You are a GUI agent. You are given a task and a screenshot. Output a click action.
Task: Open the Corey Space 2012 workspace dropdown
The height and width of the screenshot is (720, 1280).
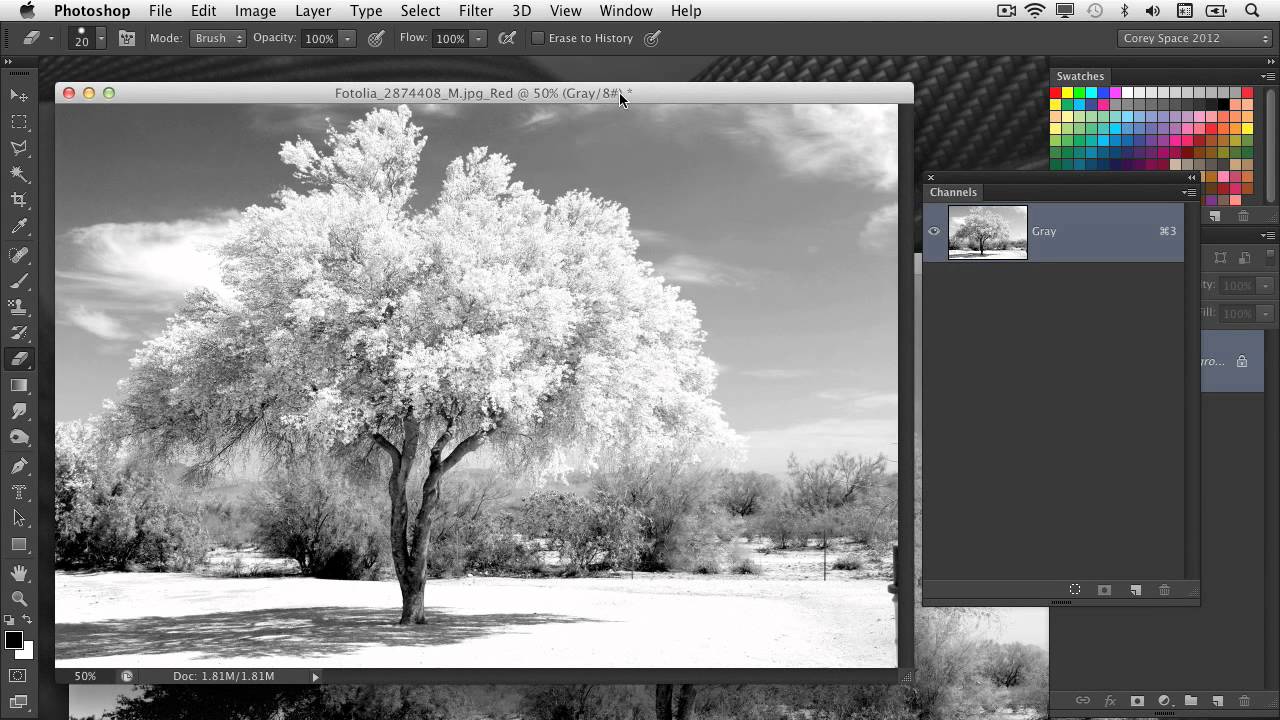1195,38
